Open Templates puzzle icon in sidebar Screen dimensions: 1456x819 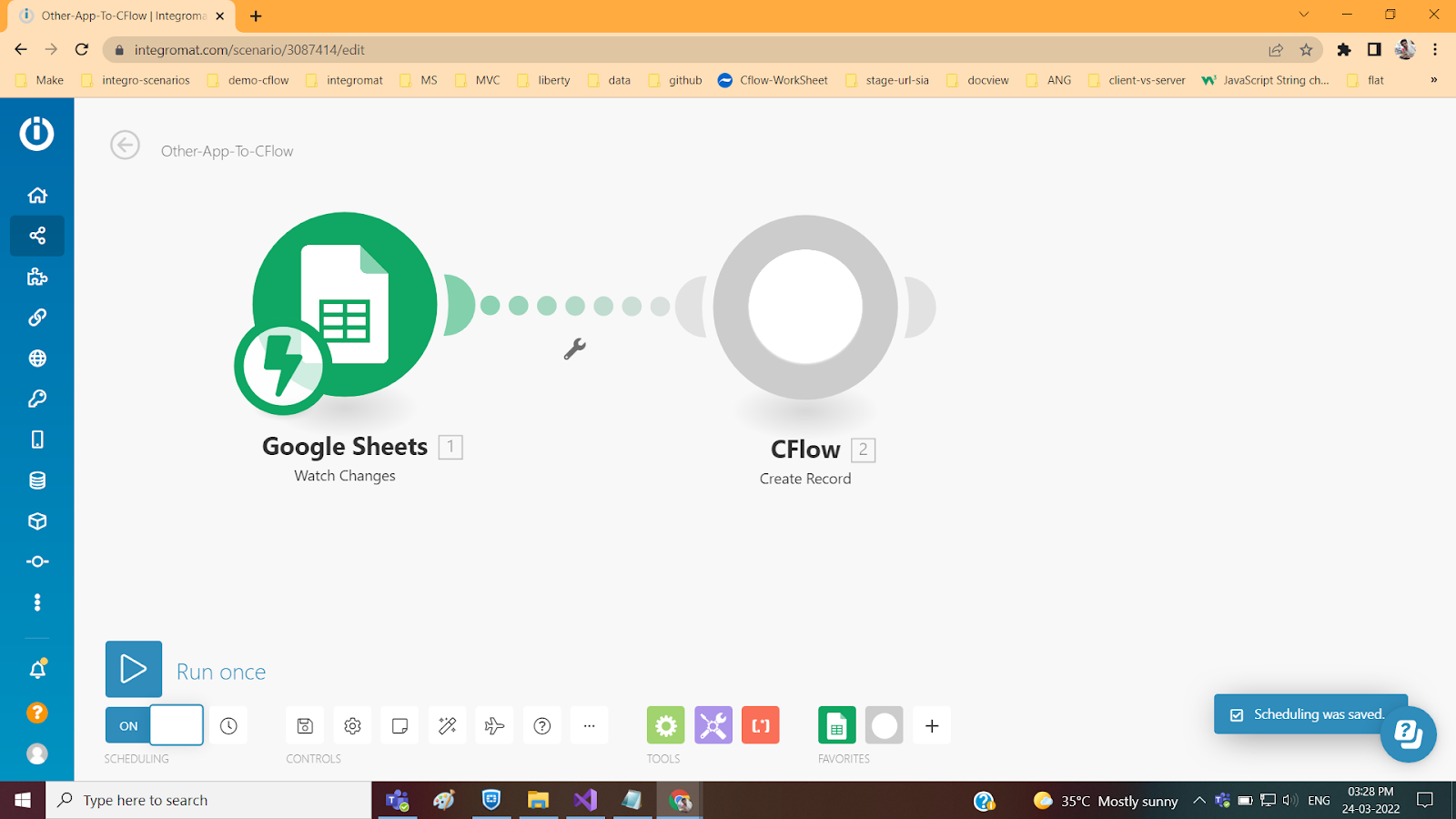pos(37,277)
